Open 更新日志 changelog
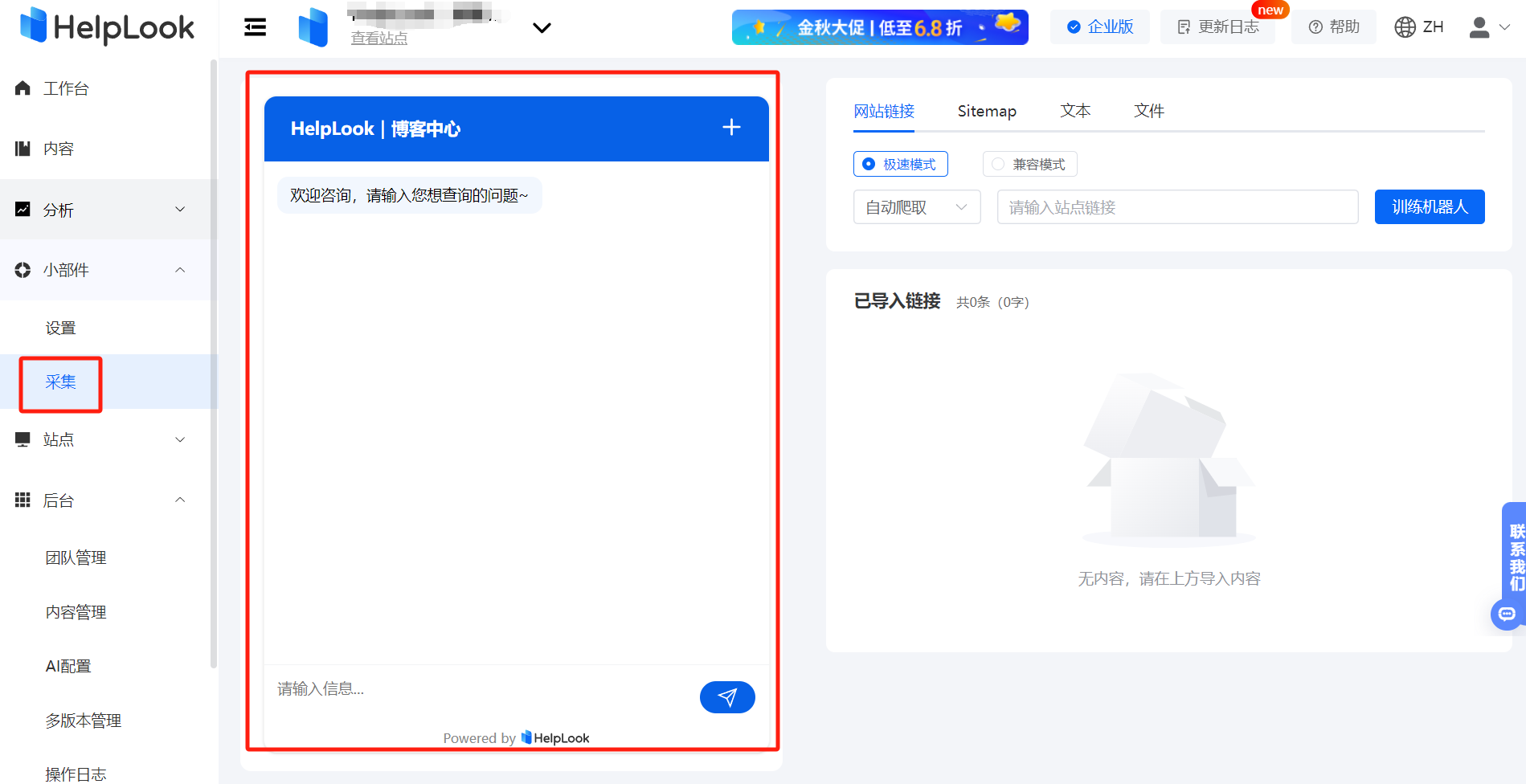 click(1217, 27)
